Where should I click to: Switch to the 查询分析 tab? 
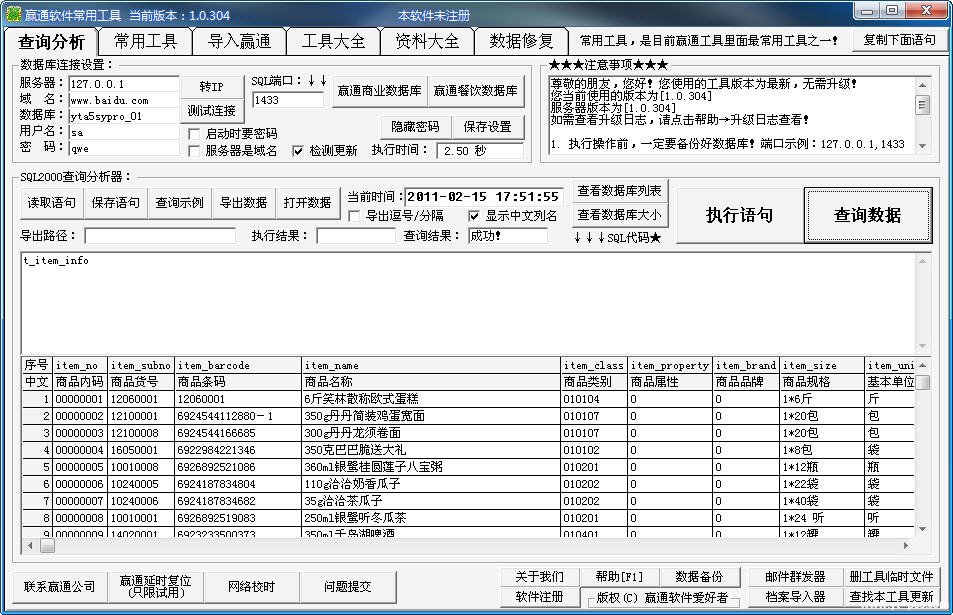(x=51, y=42)
